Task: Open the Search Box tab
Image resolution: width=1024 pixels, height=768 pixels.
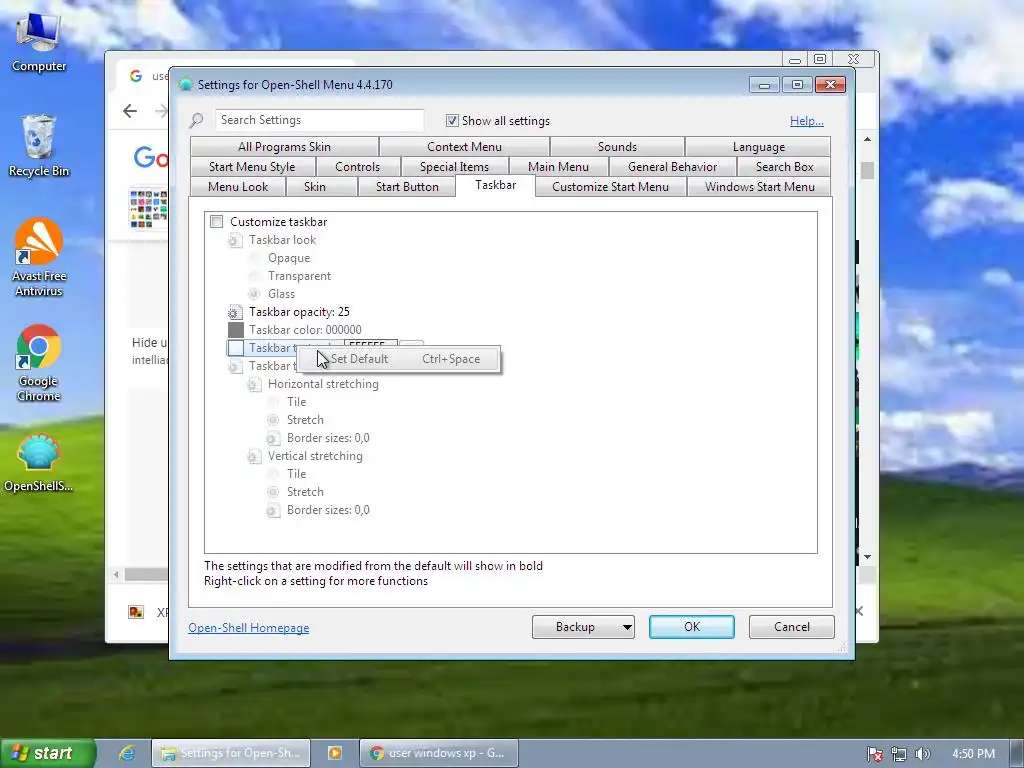Action: [x=784, y=167]
